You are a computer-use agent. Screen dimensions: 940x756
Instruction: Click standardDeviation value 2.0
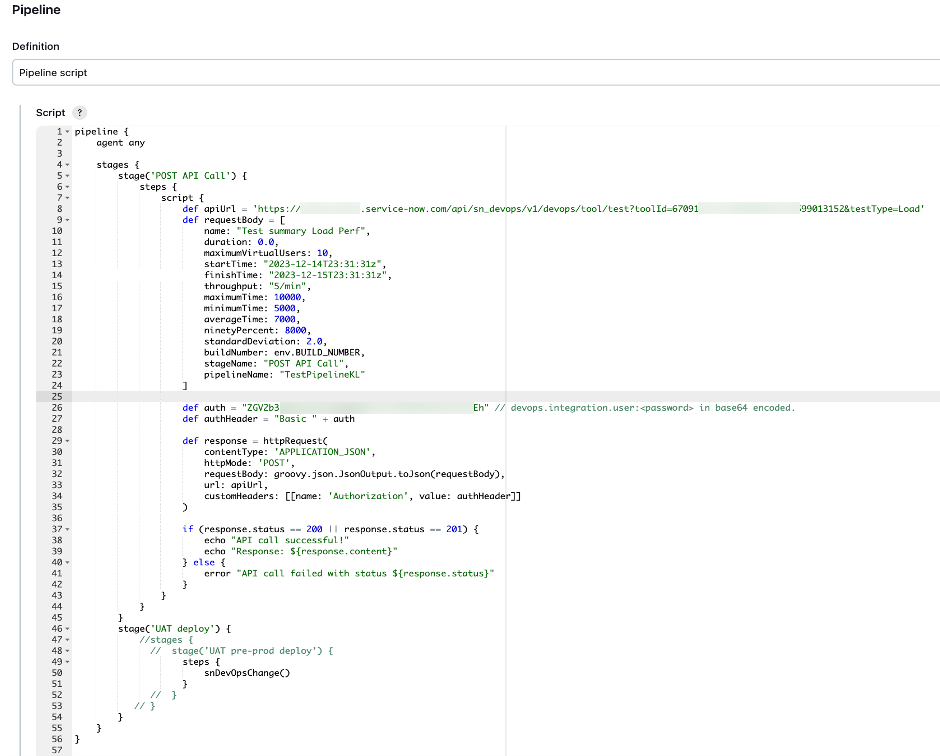pos(314,341)
